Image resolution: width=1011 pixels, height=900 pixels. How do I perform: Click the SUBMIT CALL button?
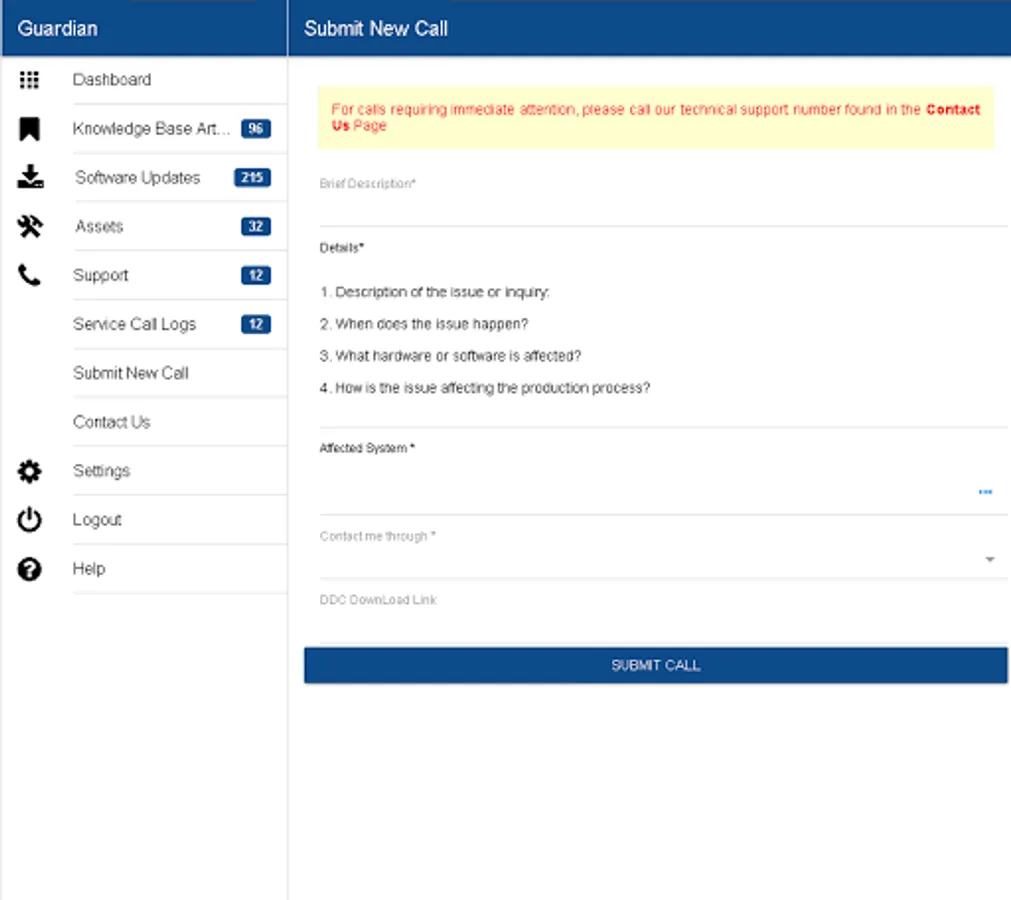coord(656,665)
